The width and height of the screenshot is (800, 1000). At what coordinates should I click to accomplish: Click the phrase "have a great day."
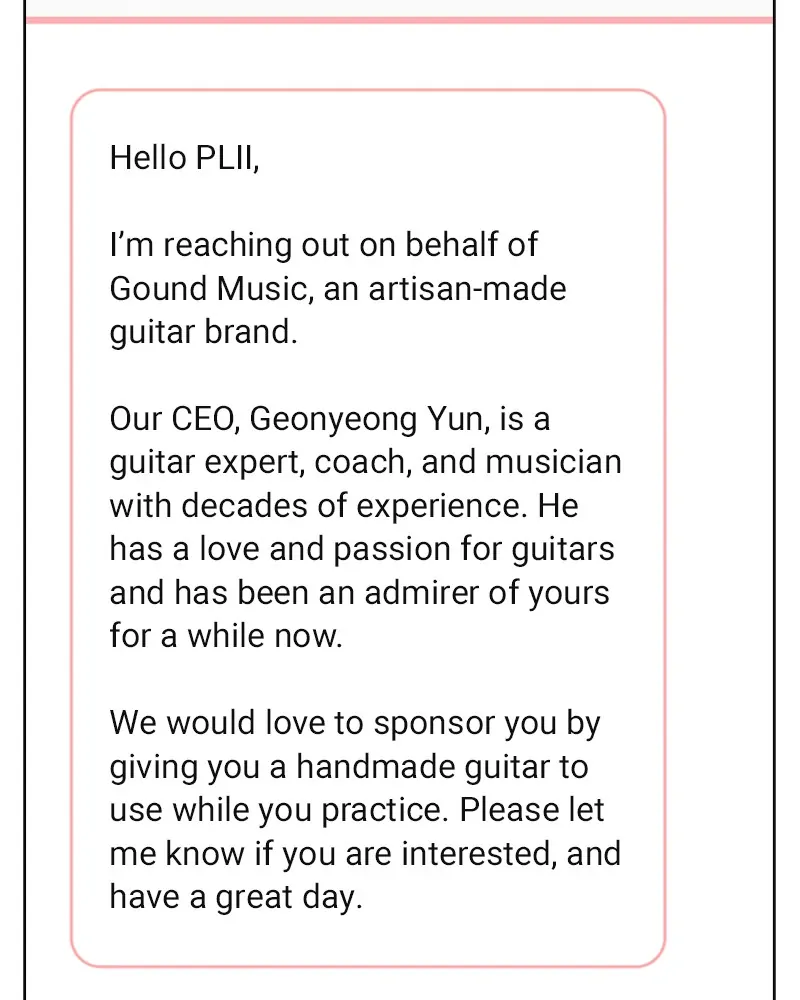tap(235, 897)
